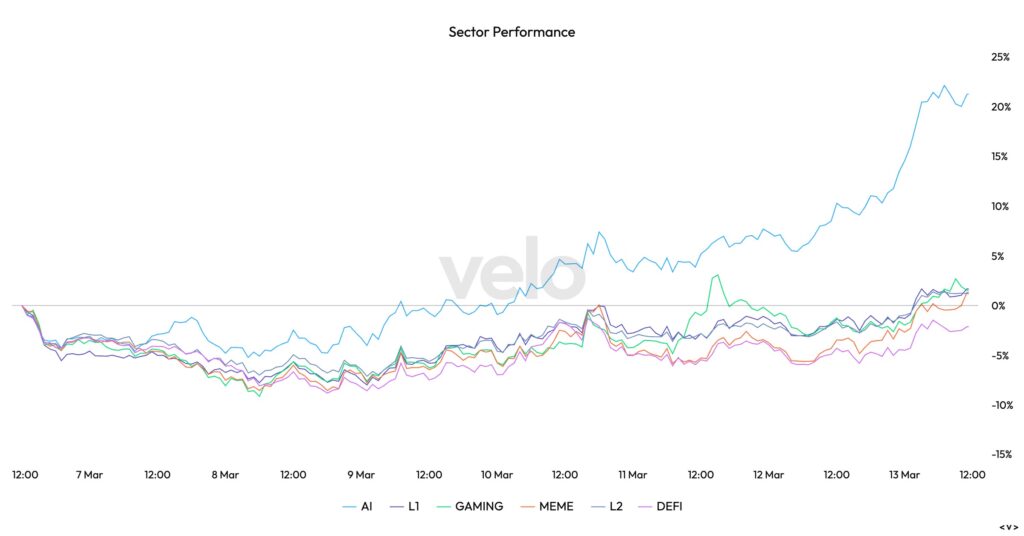The image size is (1024, 536).
Task: Toggle the DEFI legend entry
Action: 668,506
